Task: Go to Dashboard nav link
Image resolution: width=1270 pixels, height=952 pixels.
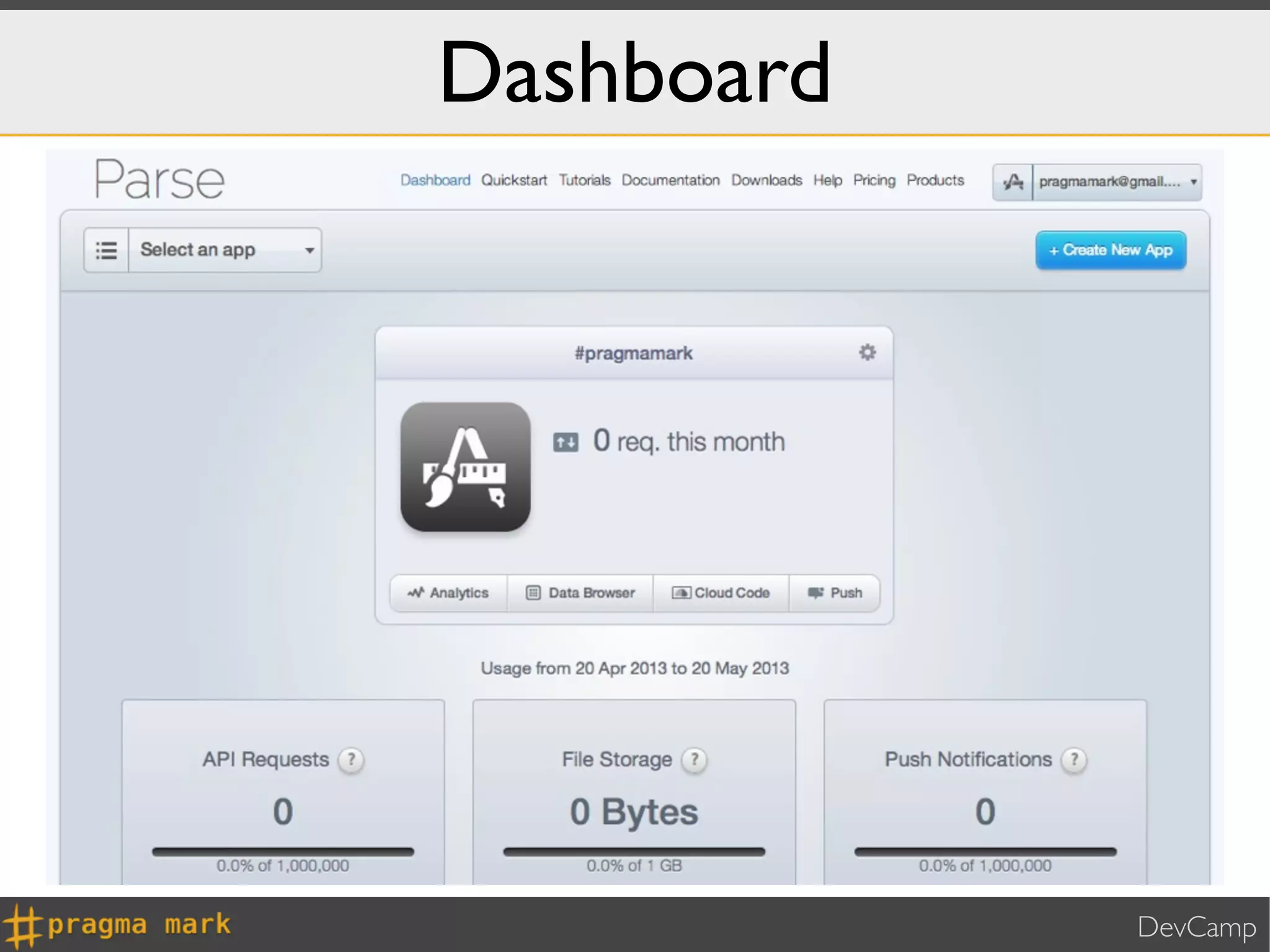Action: [435, 180]
